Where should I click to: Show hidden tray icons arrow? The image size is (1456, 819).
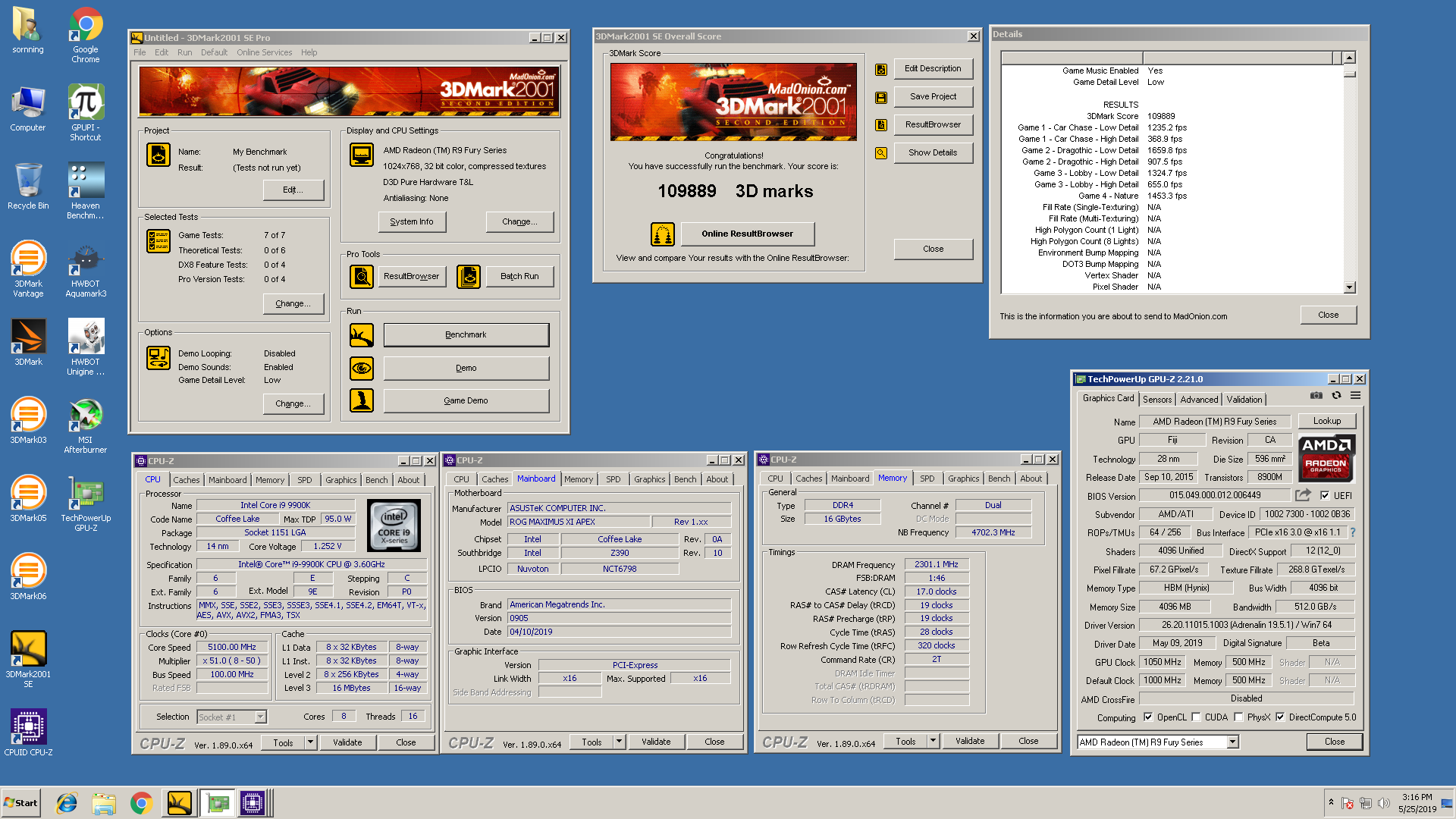click(1330, 802)
